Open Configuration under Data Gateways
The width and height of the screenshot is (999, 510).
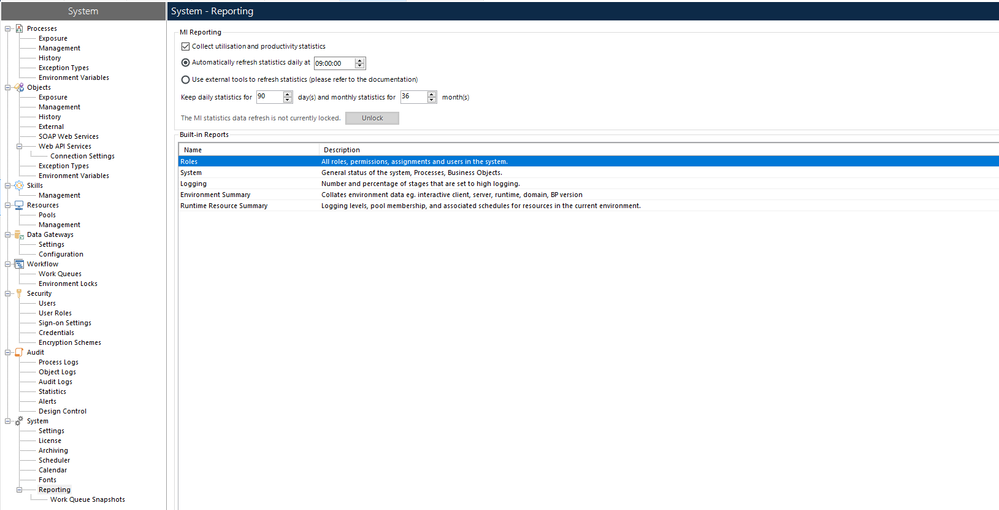point(61,254)
